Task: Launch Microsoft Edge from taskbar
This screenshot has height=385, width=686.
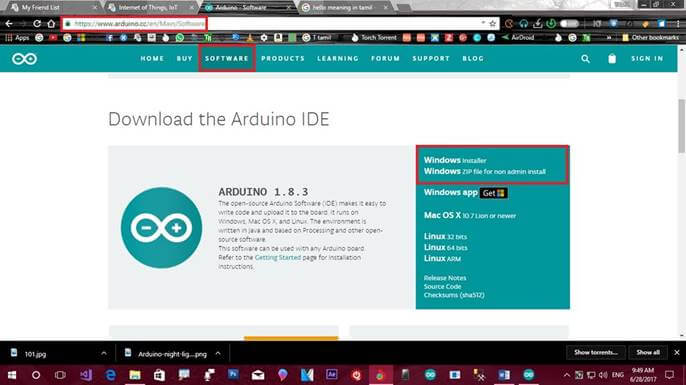Action: pos(111,375)
